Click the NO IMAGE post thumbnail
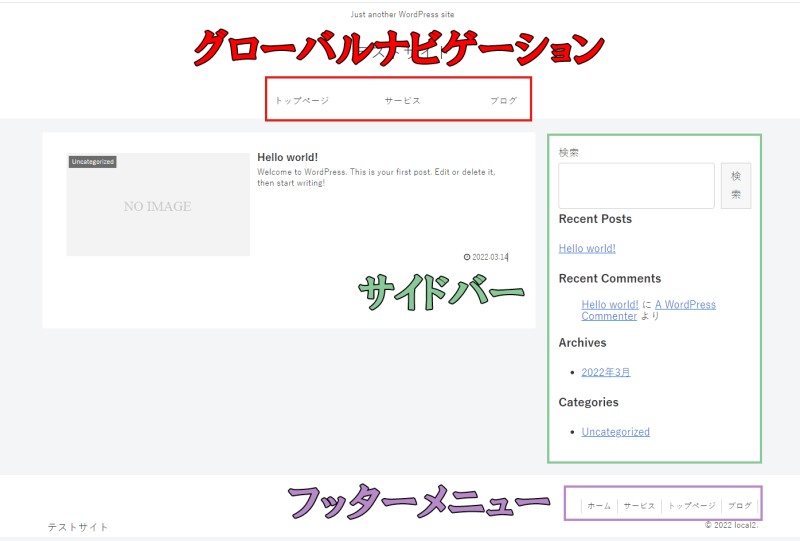 (158, 206)
